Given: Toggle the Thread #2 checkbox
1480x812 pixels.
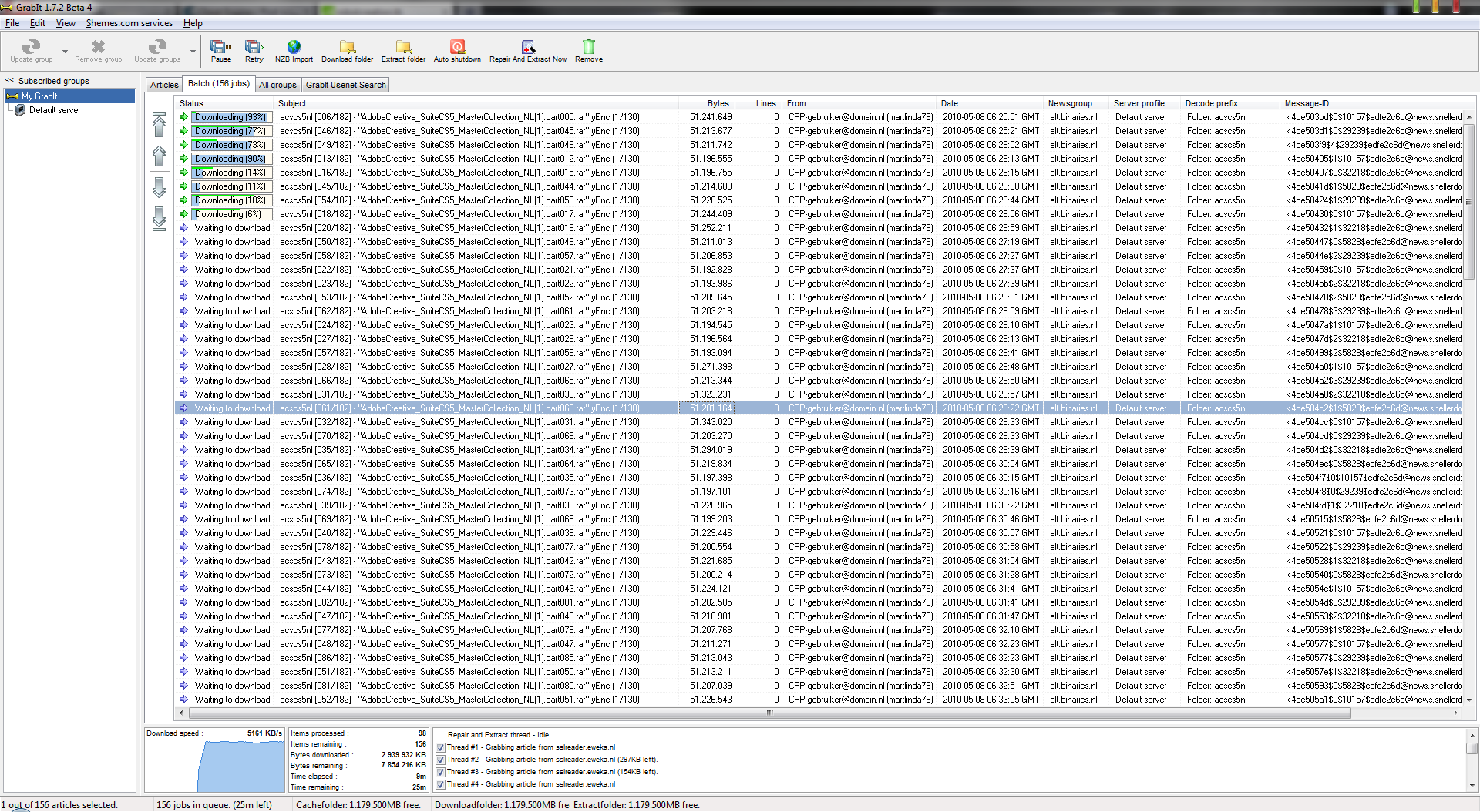Looking at the screenshot, I should point(440,760).
